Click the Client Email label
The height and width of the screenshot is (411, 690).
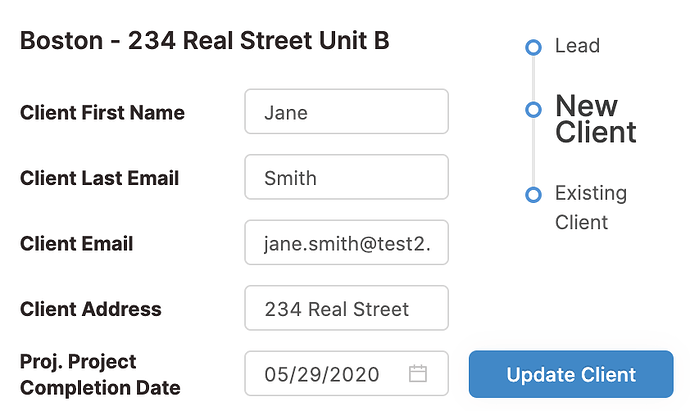tap(77, 244)
